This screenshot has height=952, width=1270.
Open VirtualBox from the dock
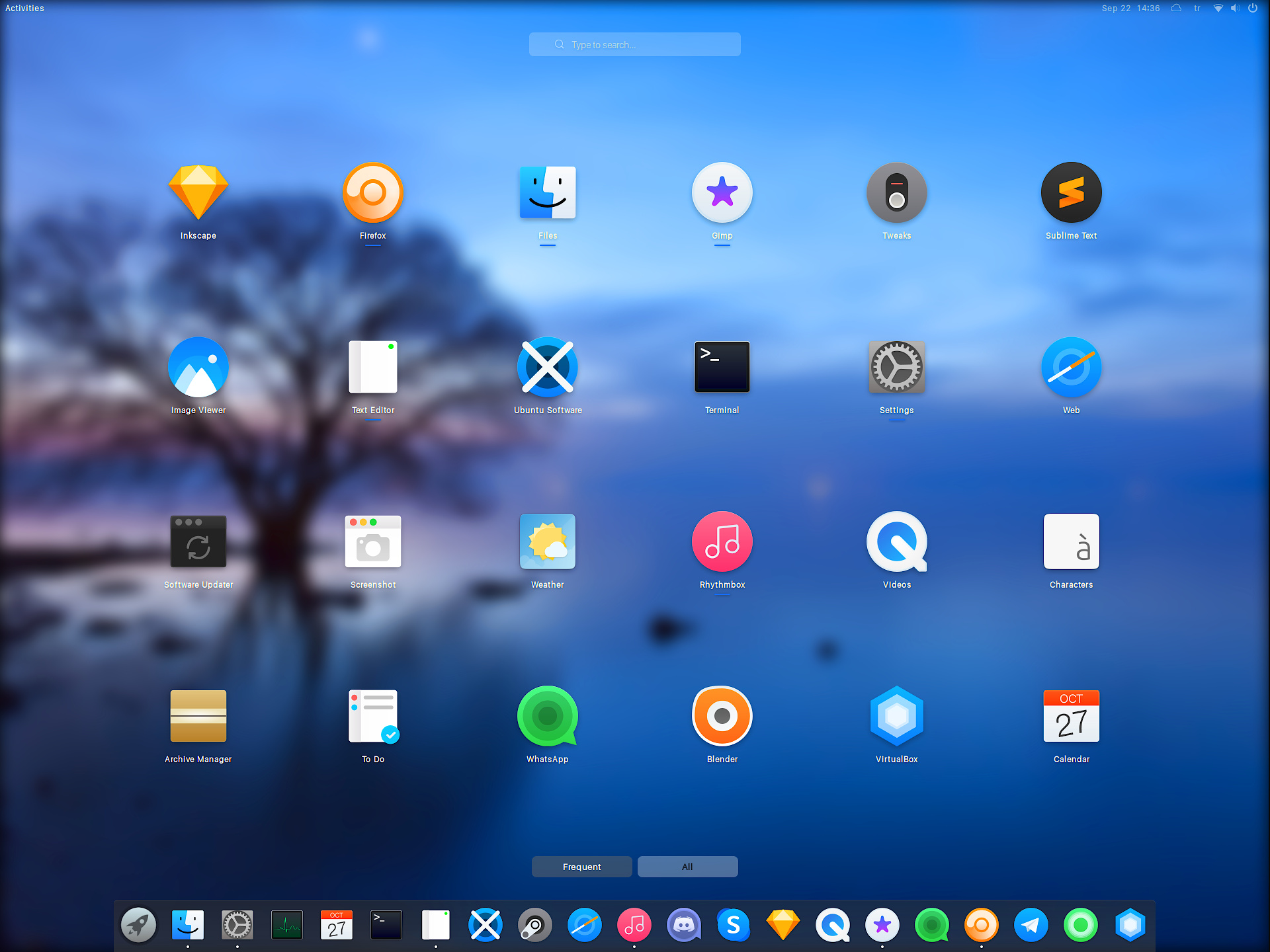tap(1130, 925)
